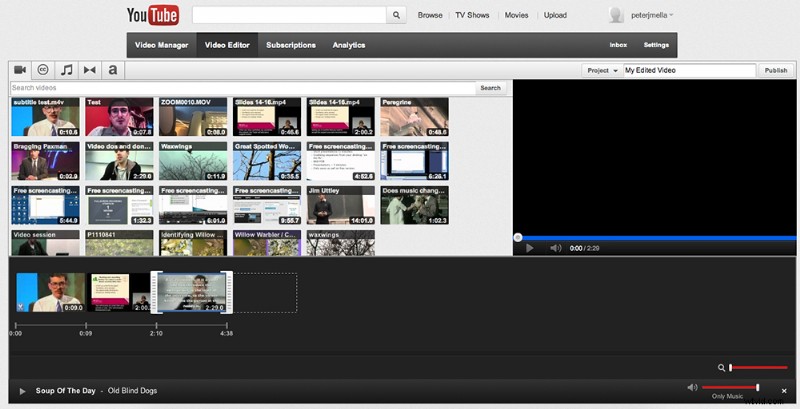
Task: Play the preview video
Action: [x=530, y=248]
